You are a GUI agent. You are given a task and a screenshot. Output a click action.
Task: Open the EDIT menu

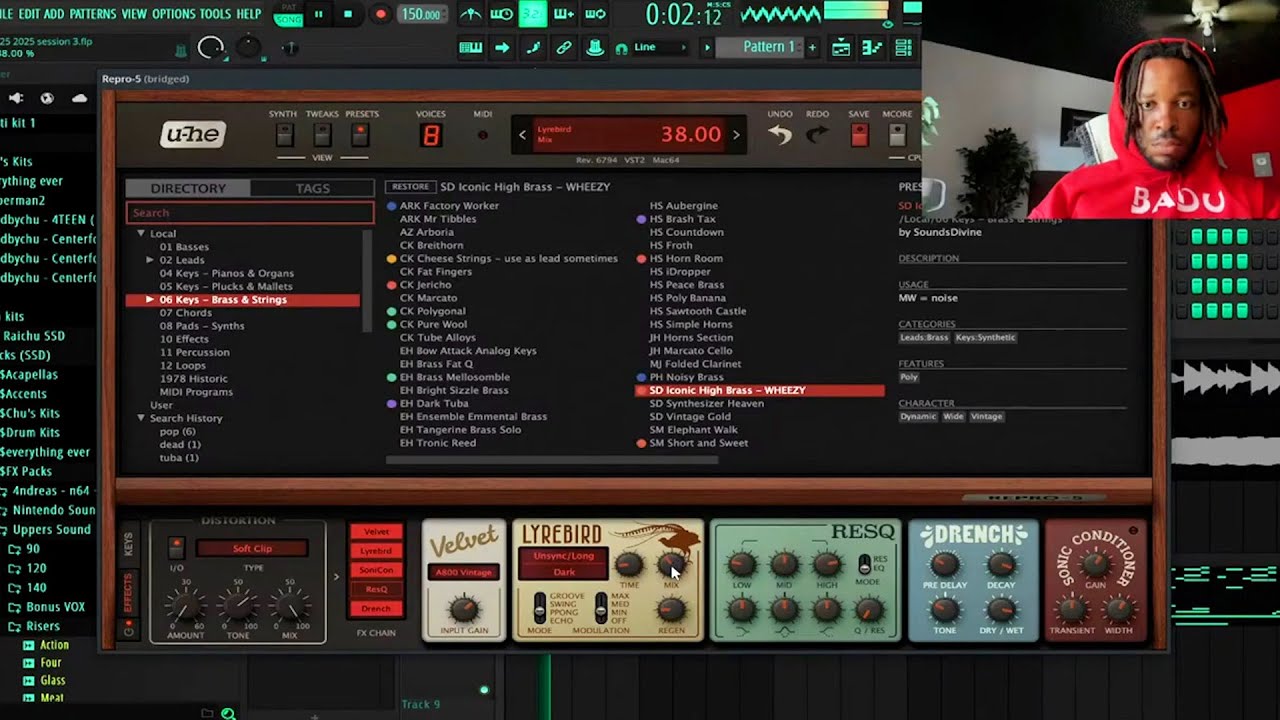[x=29, y=14]
